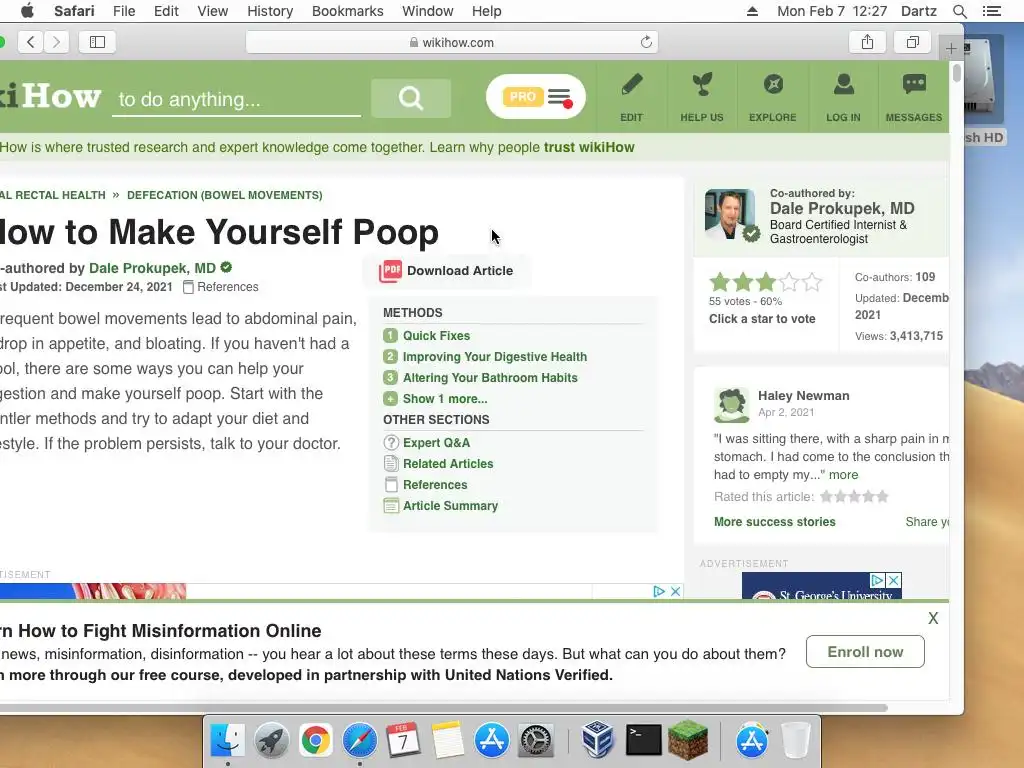Image resolution: width=1024 pixels, height=768 pixels.
Task: Show all tabs overview icon
Action: tap(913, 42)
